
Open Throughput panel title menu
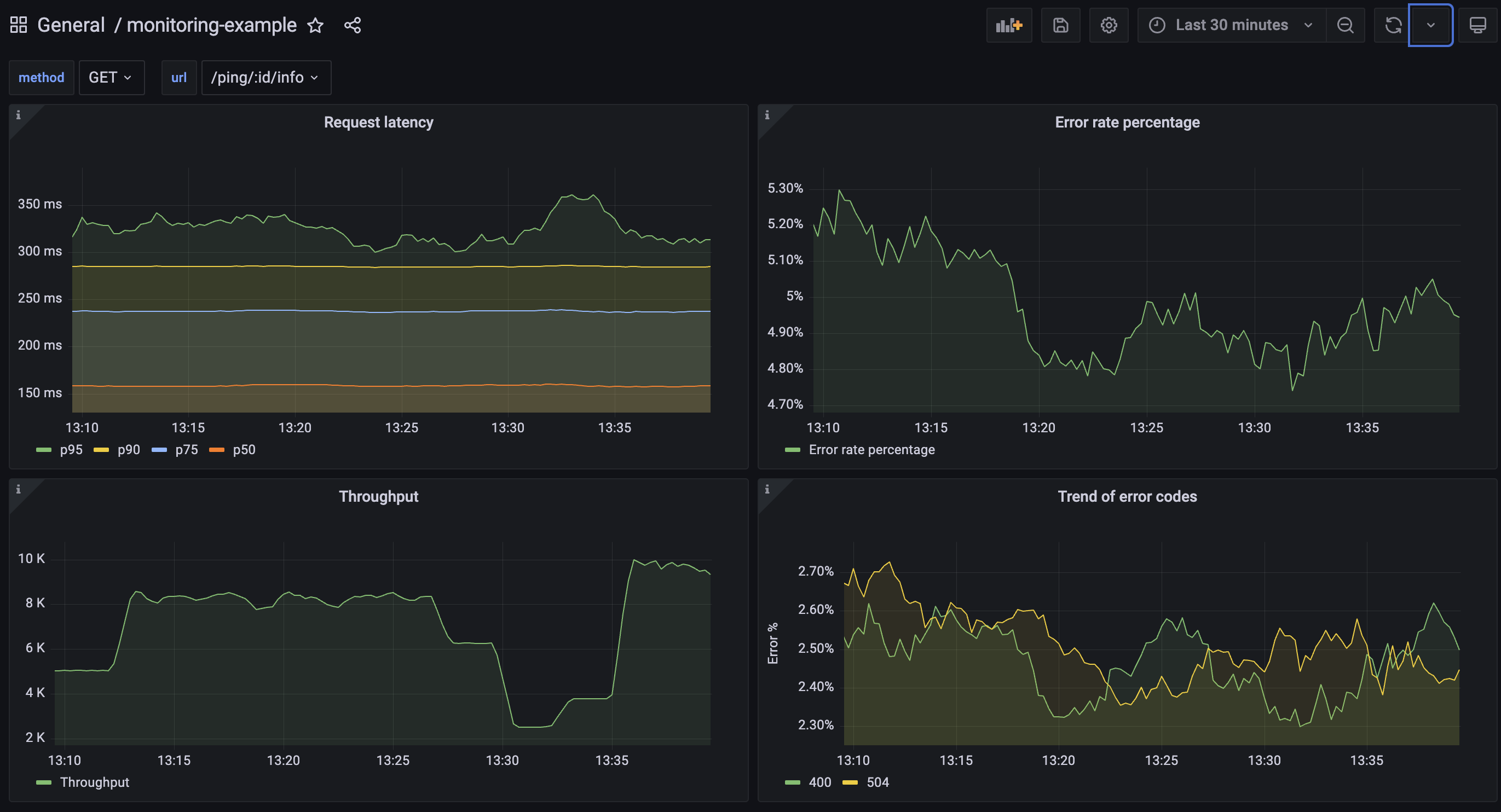[378, 496]
